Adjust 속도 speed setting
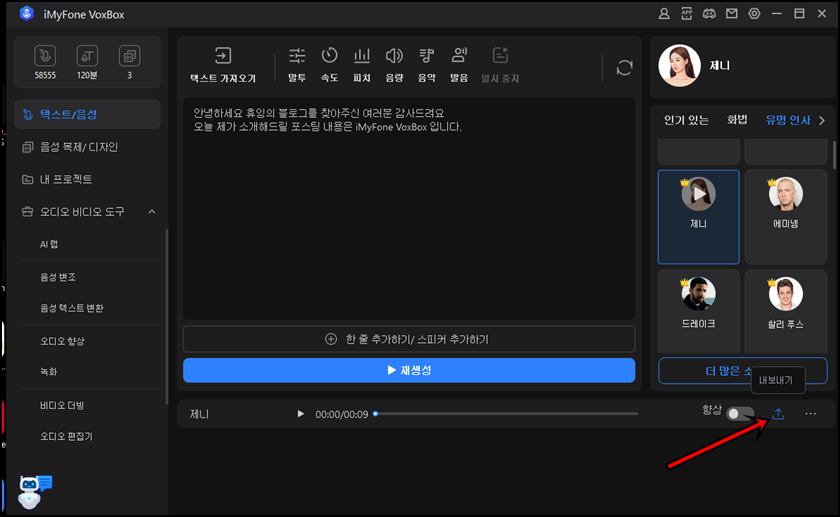Image resolution: width=840 pixels, height=517 pixels. click(329, 64)
